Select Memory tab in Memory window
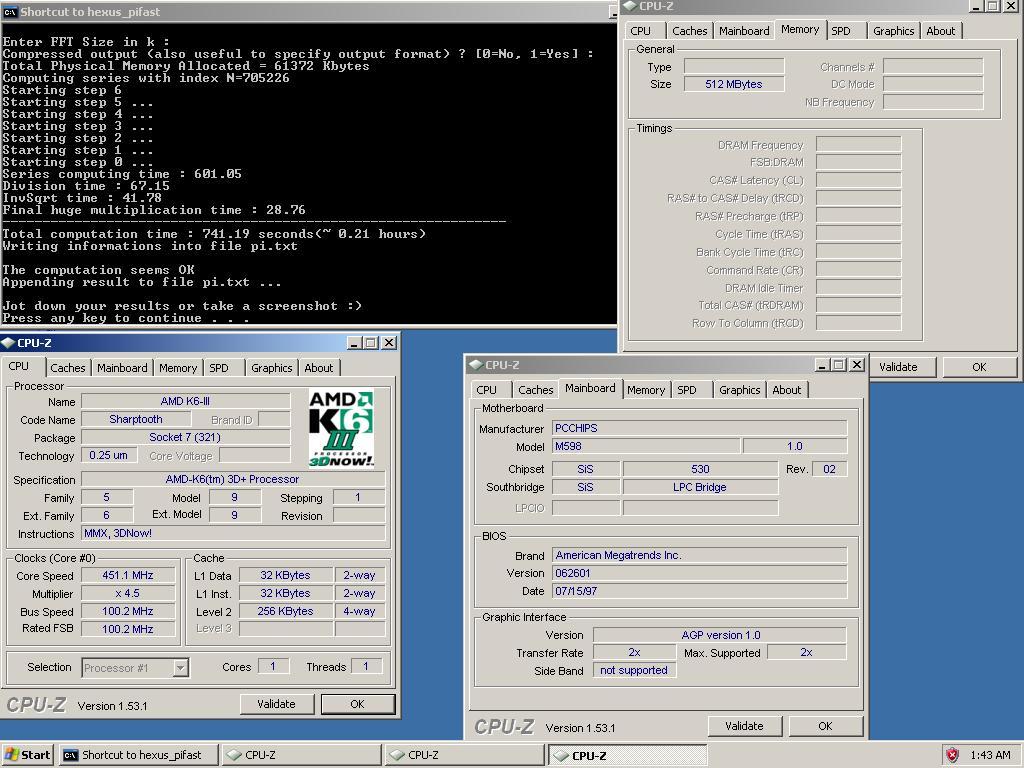This screenshot has width=1024, height=768. [x=800, y=29]
